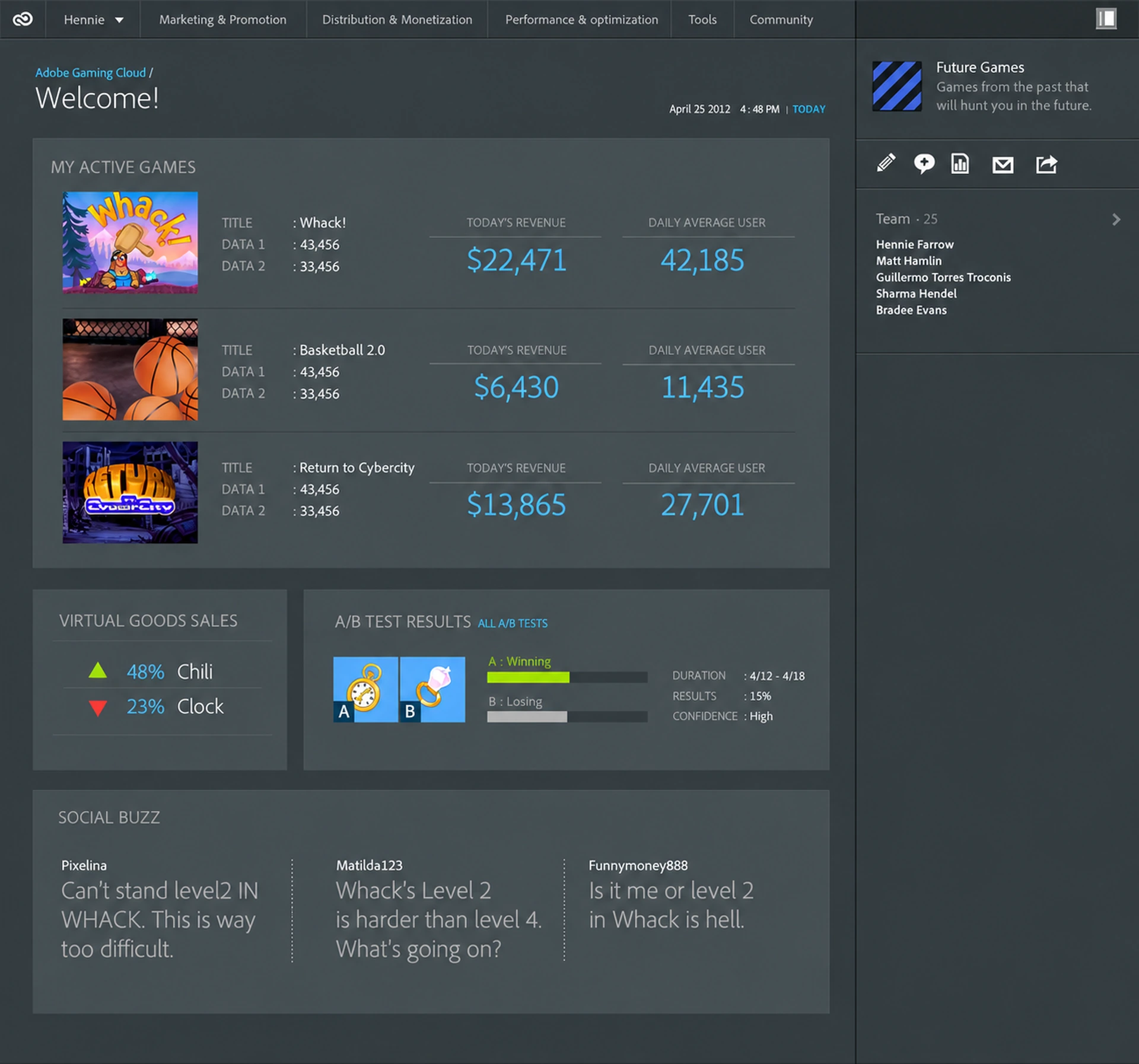Open the Community menu
Image resolution: width=1139 pixels, height=1064 pixels.
tap(781, 20)
